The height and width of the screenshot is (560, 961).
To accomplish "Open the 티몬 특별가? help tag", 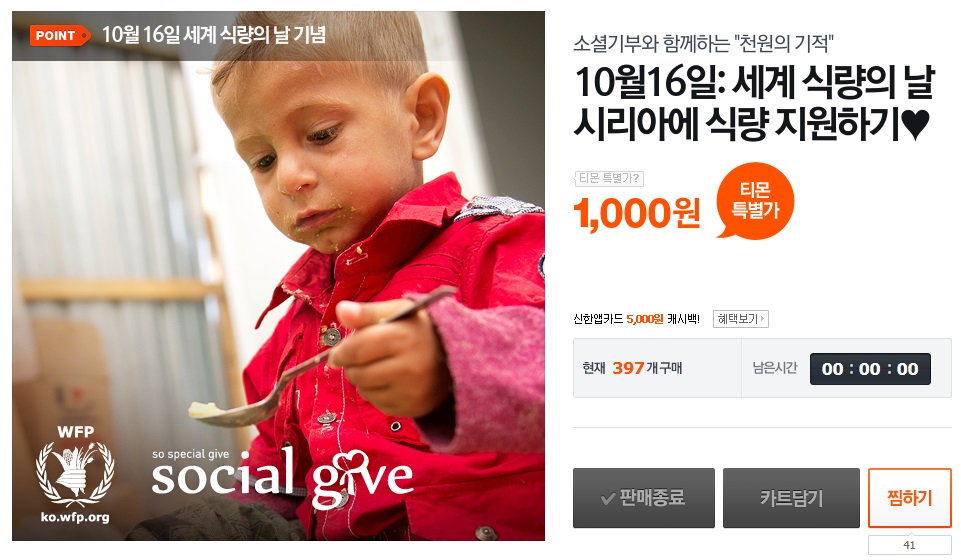I will (x=609, y=178).
